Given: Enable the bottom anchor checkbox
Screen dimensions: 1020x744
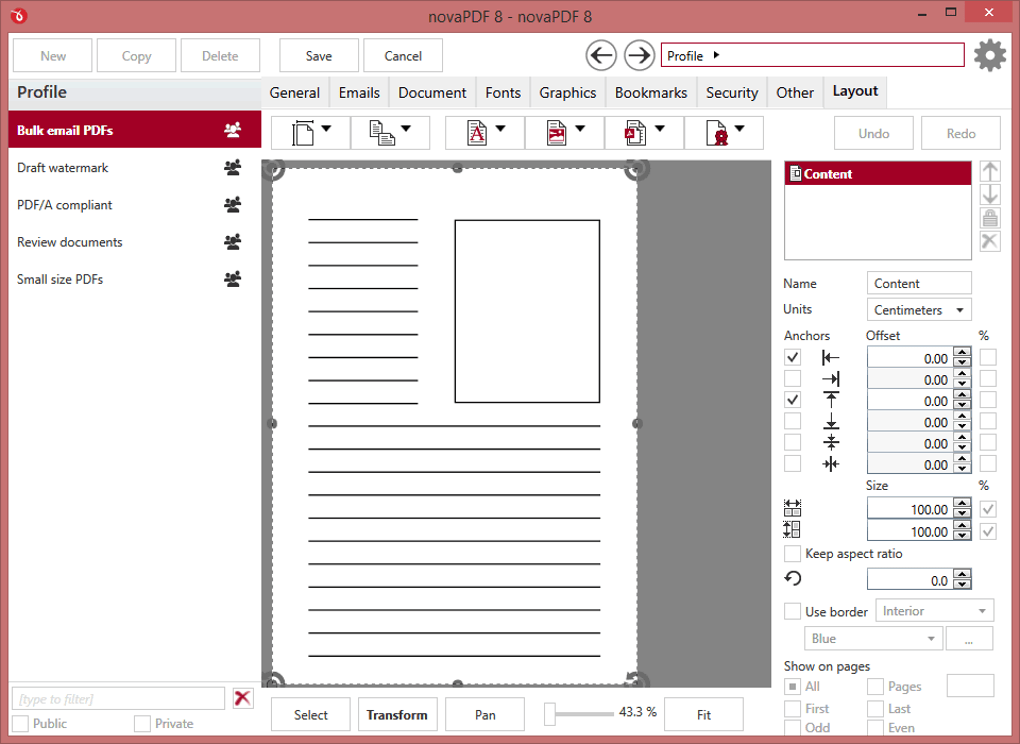Looking at the screenshot, I should click(792, 421).
